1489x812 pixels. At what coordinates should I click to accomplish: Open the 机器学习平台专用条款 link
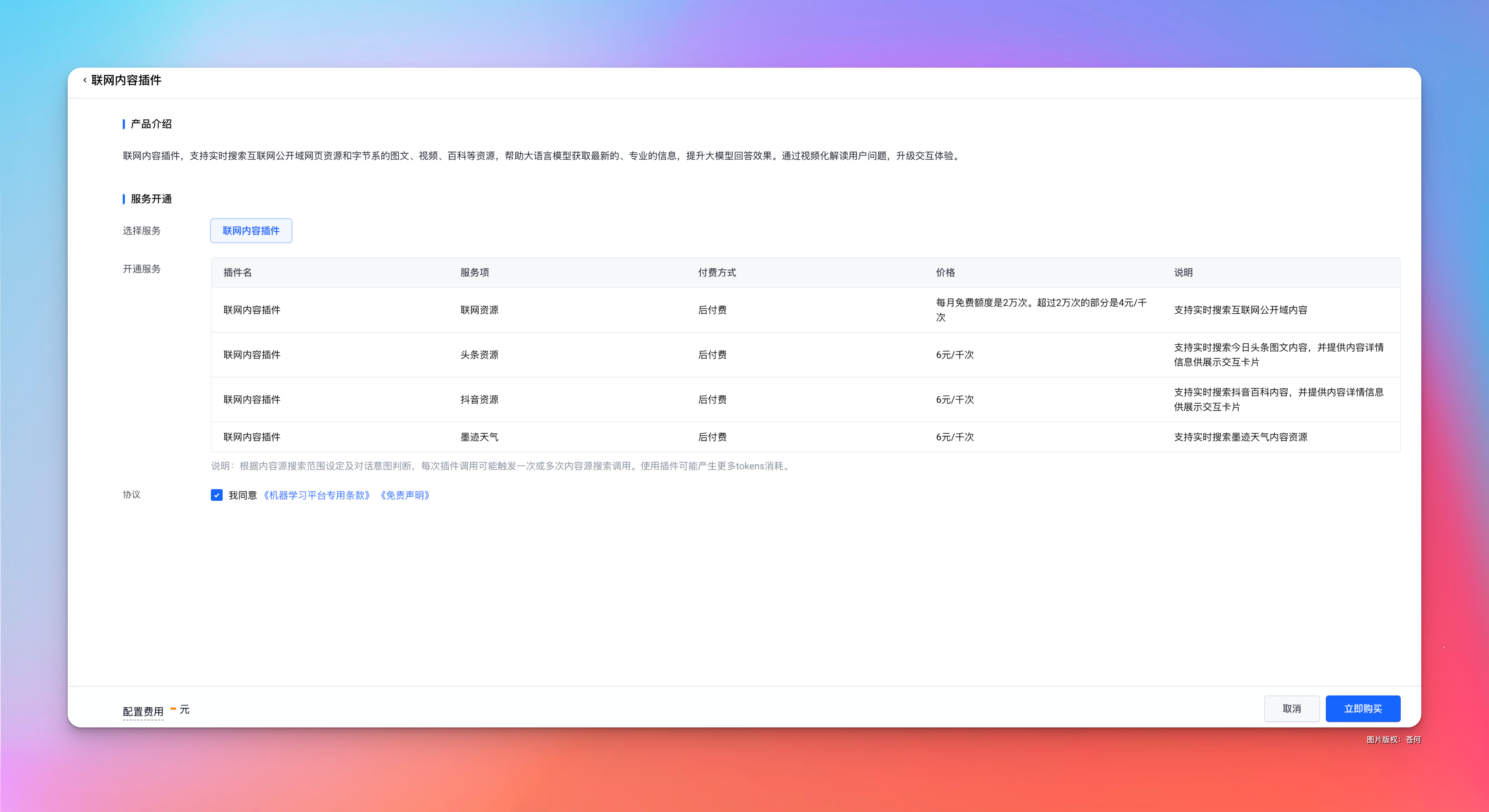tap(316, 495)
